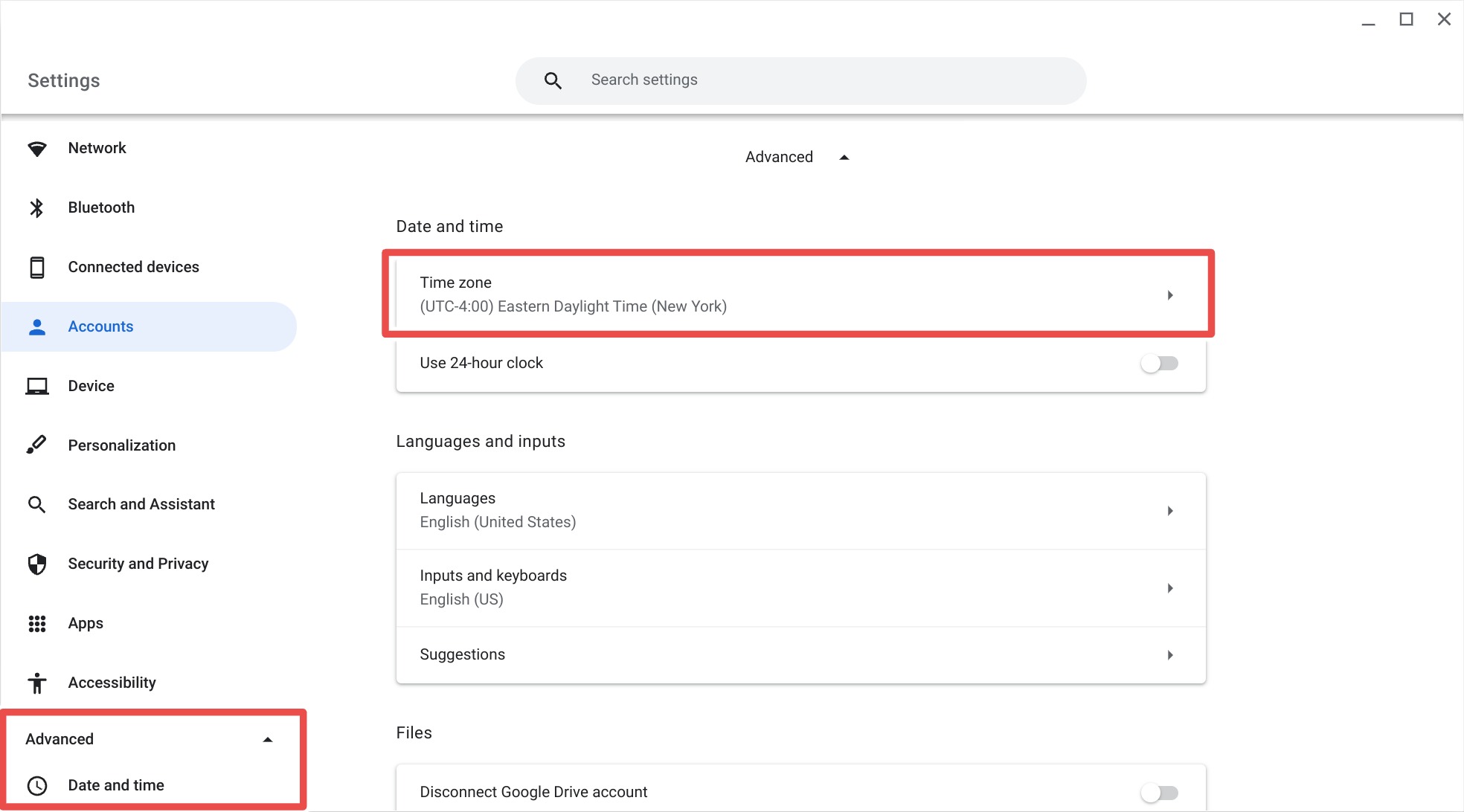Click the Accounts person icon
The width and height of the screenshot is (1464, 812).
click(x=37, y=326)
